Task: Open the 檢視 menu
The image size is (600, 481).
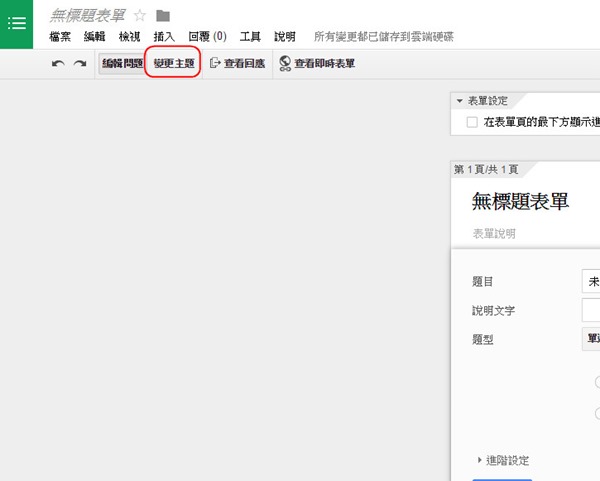Action: coord(129,37)
